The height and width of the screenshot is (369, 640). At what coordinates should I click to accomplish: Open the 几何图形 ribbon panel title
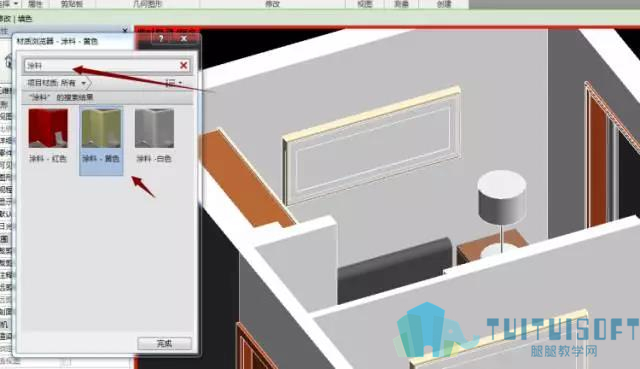point(148,4)
